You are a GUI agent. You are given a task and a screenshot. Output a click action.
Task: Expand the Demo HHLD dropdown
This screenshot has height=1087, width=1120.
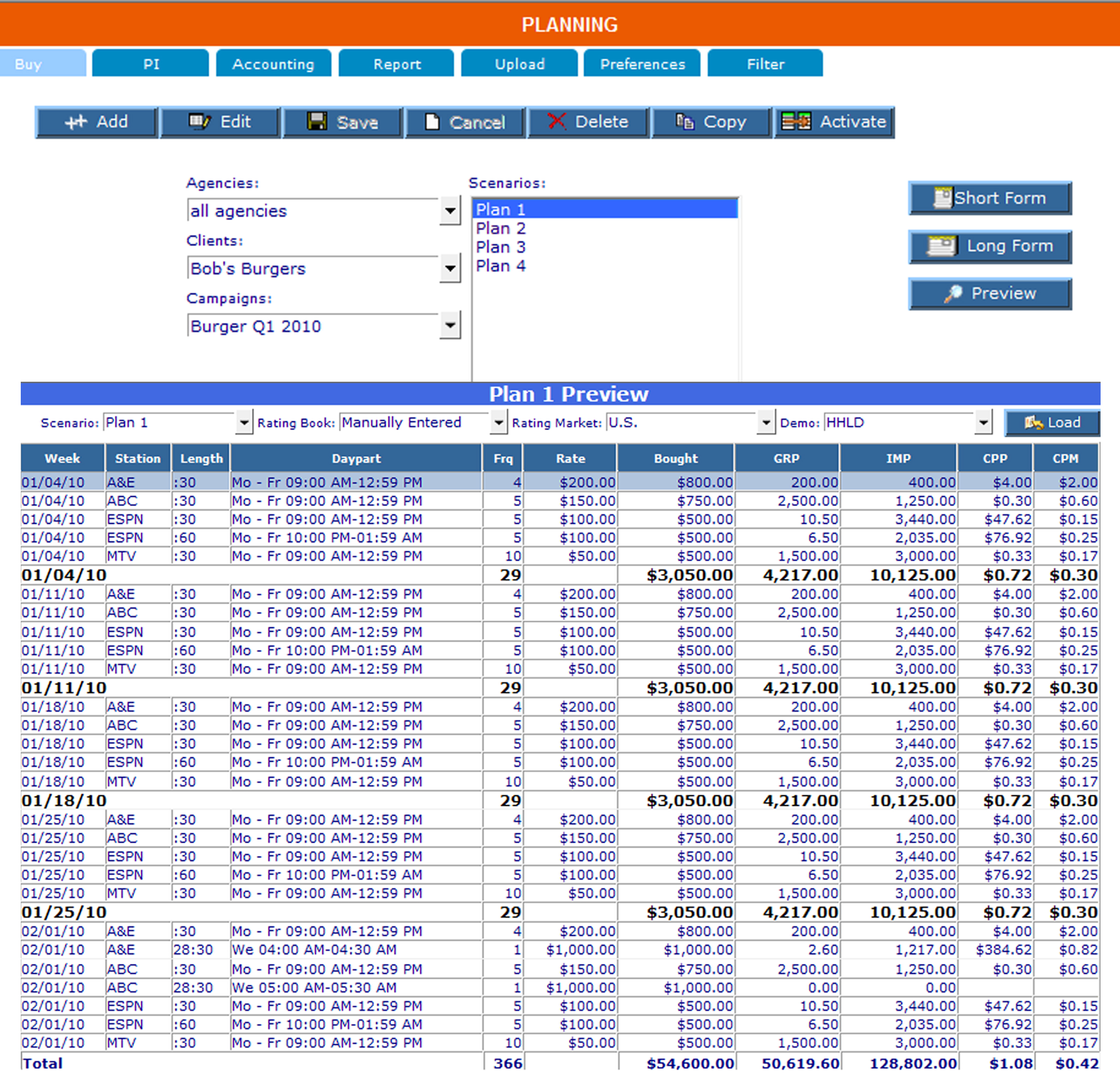tap(983, 423)
